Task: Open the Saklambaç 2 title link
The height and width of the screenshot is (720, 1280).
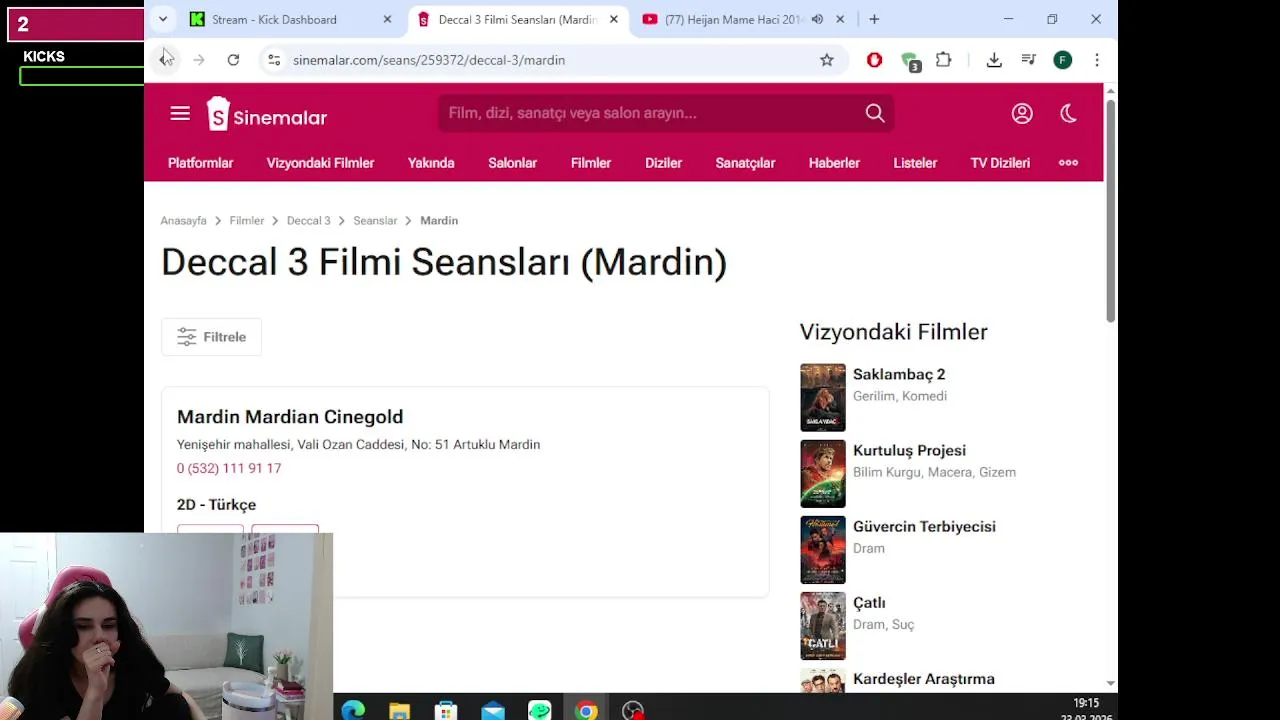Action: click(899, 374)
